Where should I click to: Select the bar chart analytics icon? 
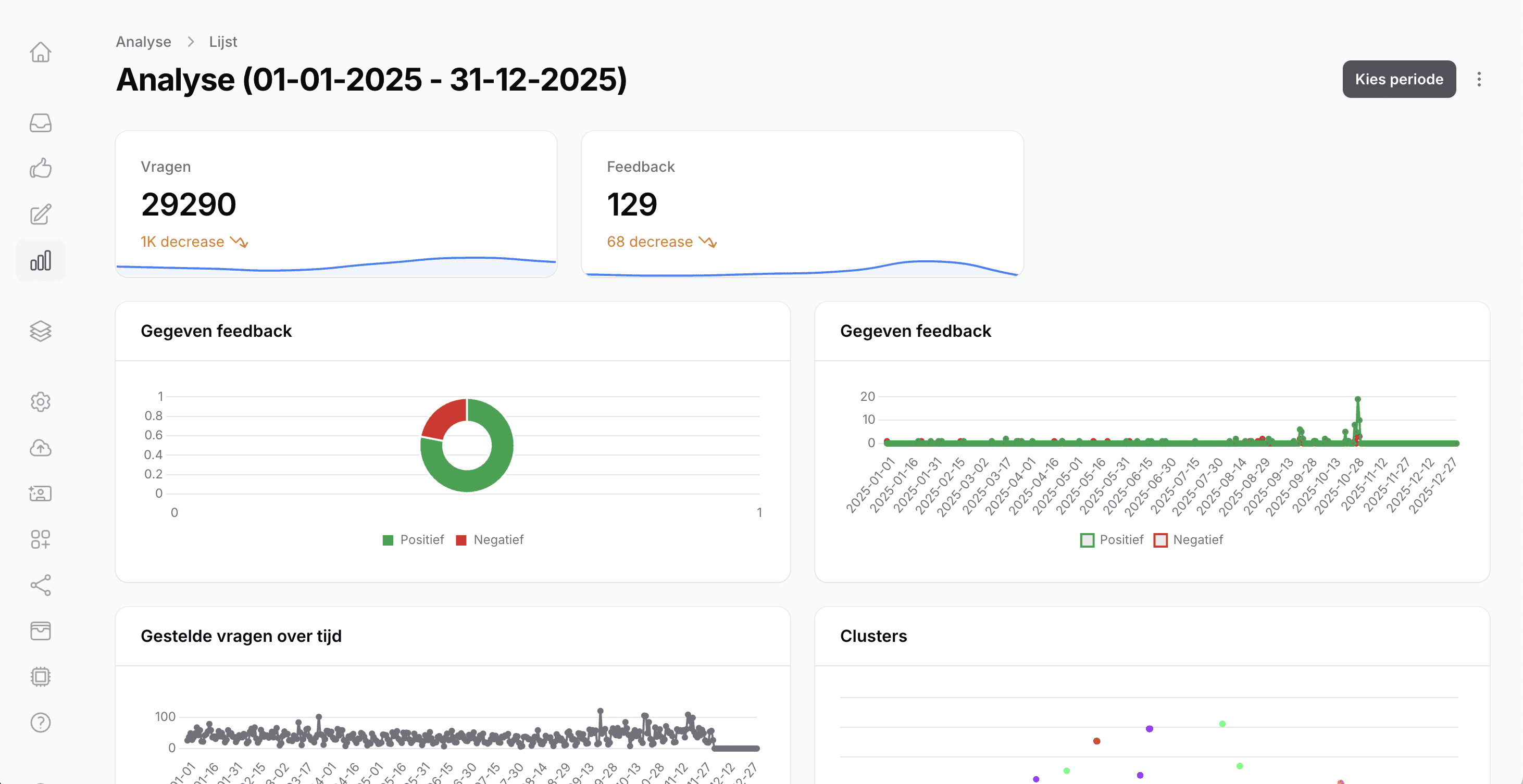pyautogui.click(x=40, y=260)
